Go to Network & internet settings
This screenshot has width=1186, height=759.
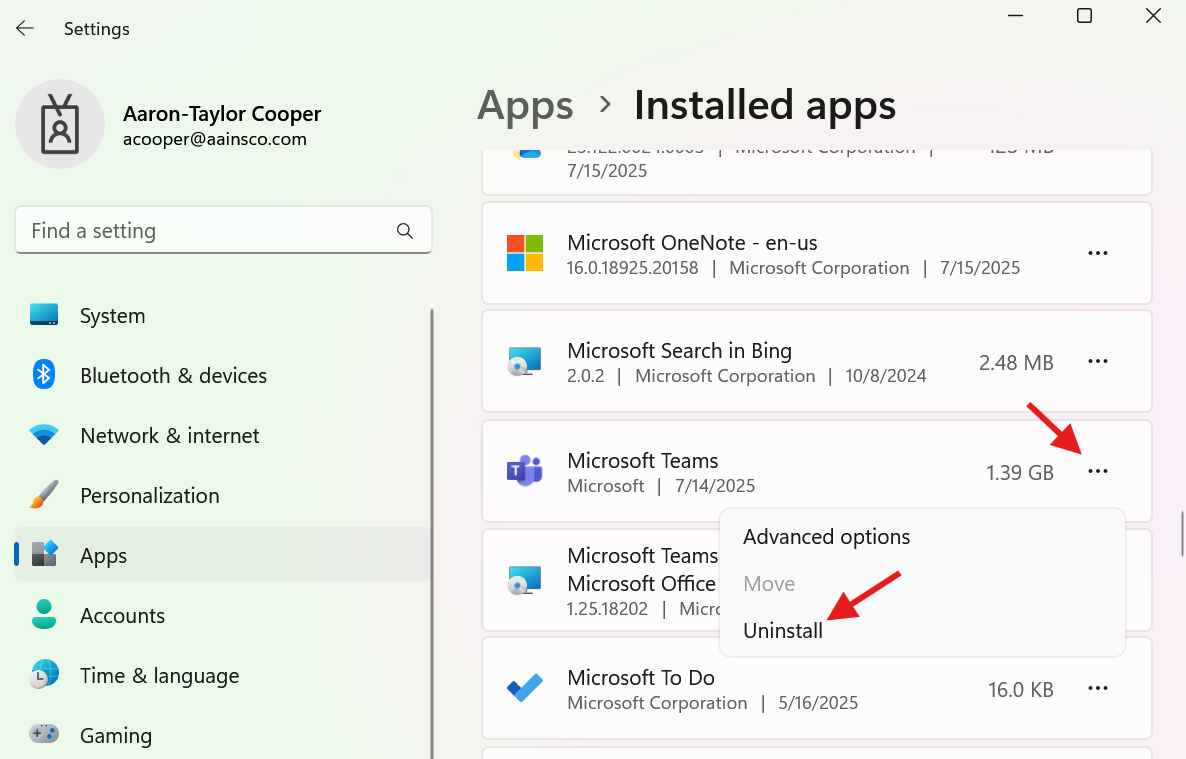pyautogui.click(x=169, y=436)
